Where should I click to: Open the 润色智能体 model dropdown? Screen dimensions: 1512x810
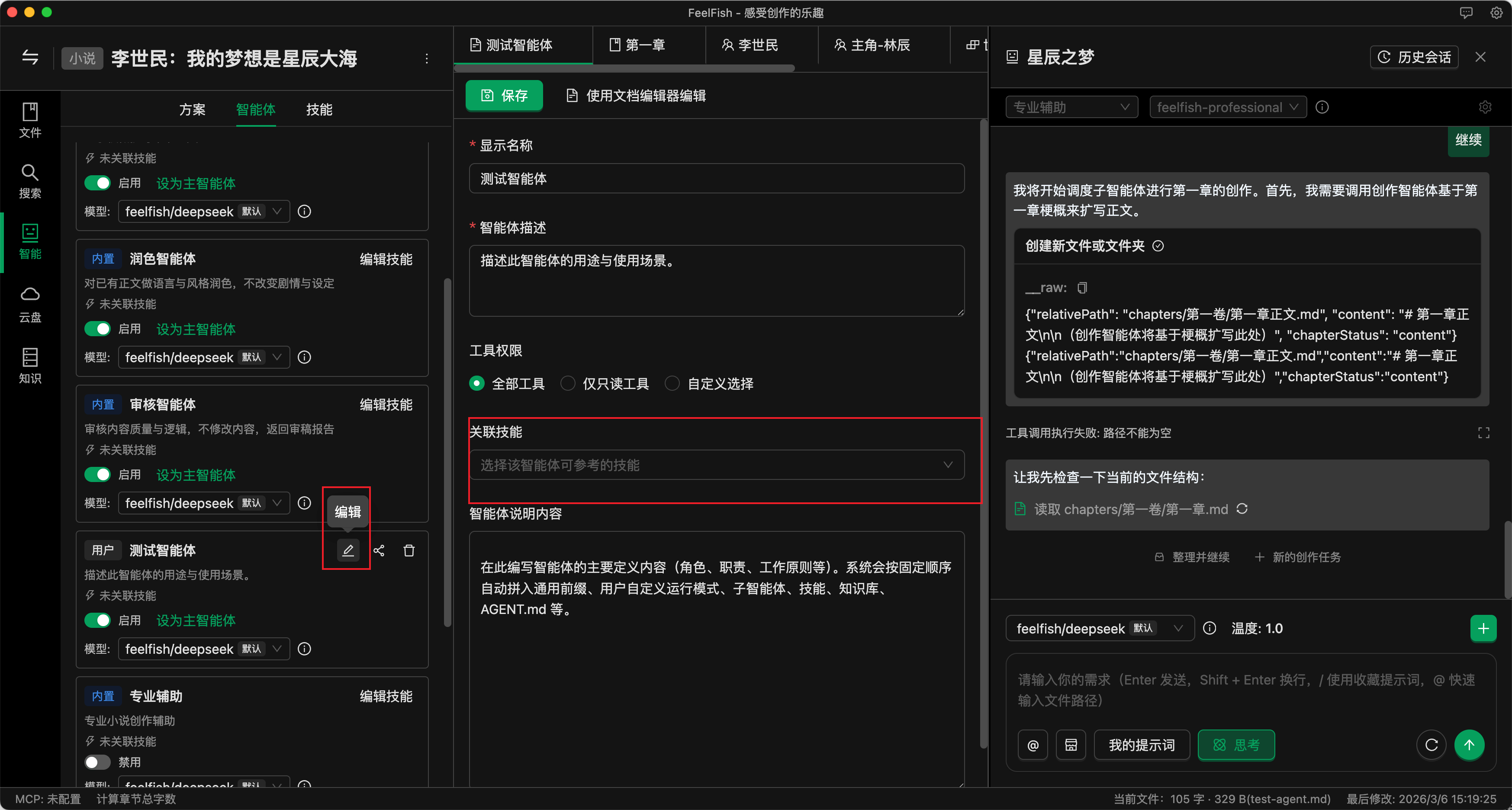[204, 357]
